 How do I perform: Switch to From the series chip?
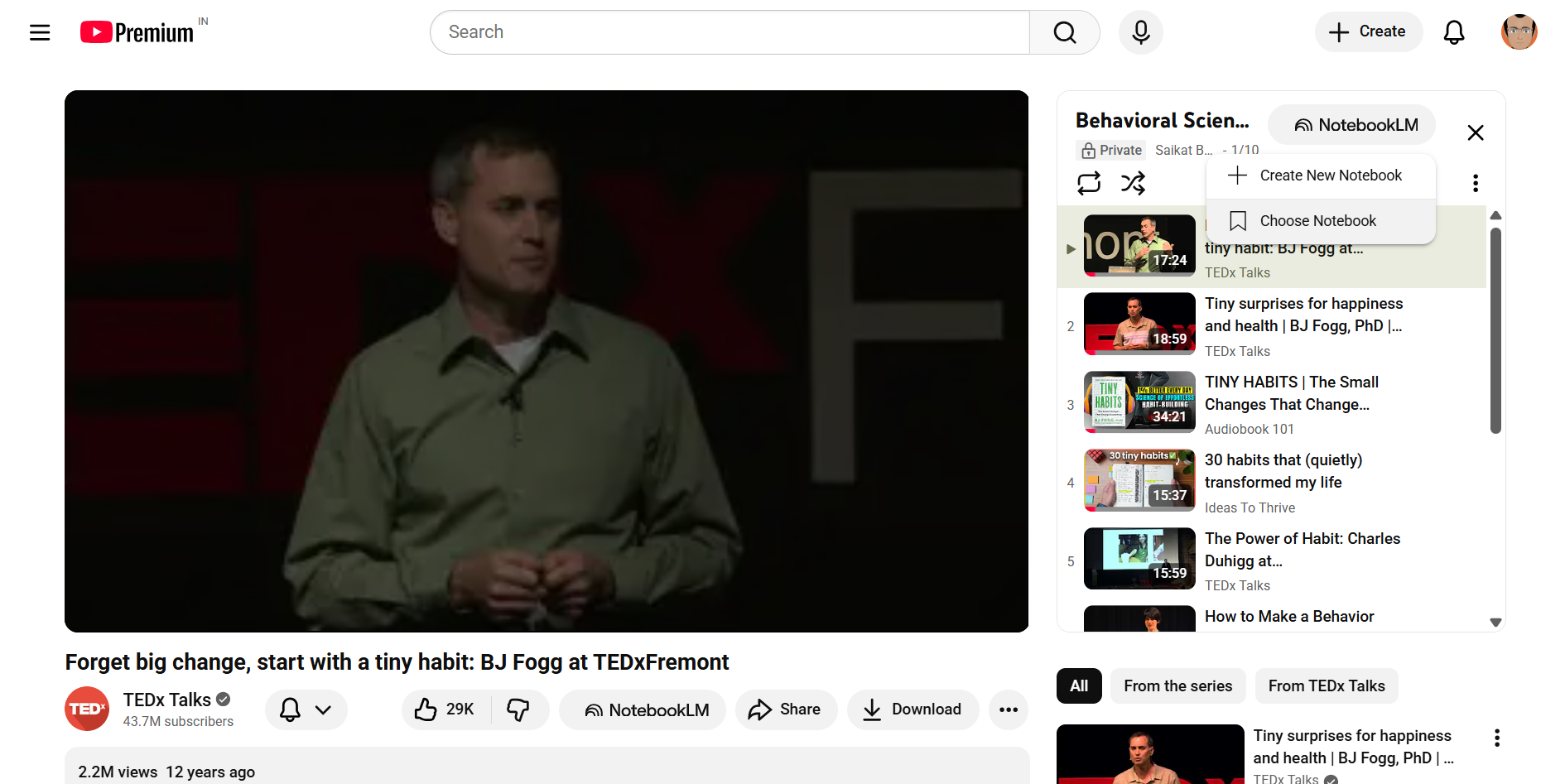[x=1177, y=685]
